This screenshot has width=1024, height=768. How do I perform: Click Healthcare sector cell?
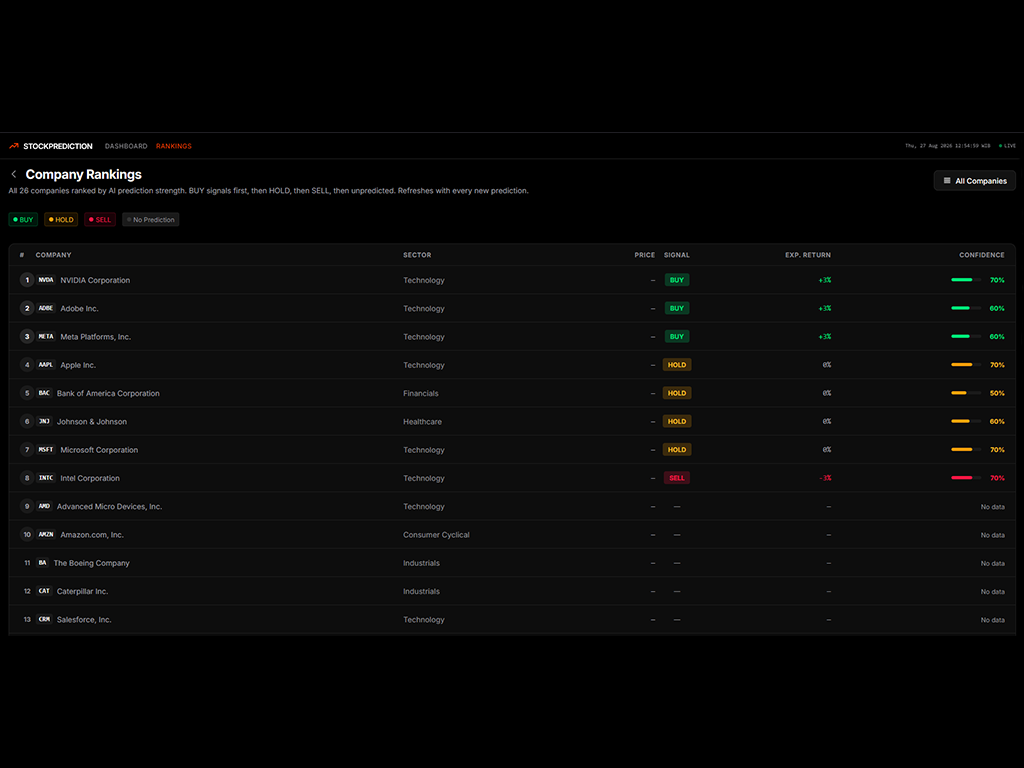pyautogui.click(x=423, y=422)
